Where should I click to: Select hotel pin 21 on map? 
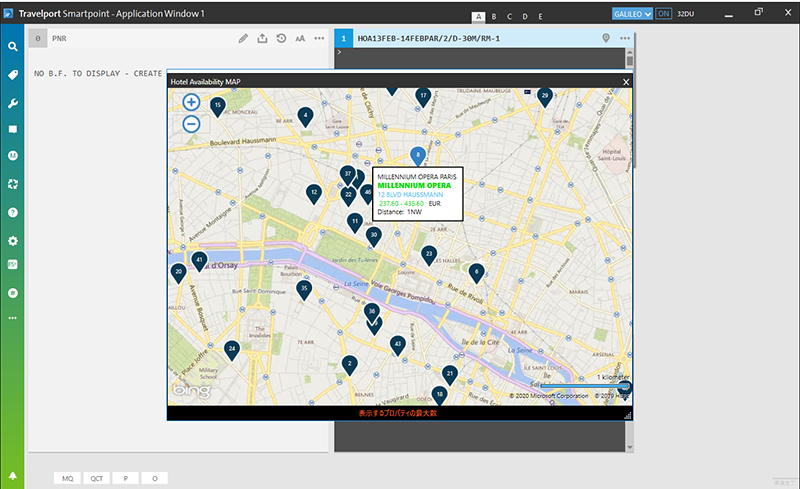pos(449,374)
